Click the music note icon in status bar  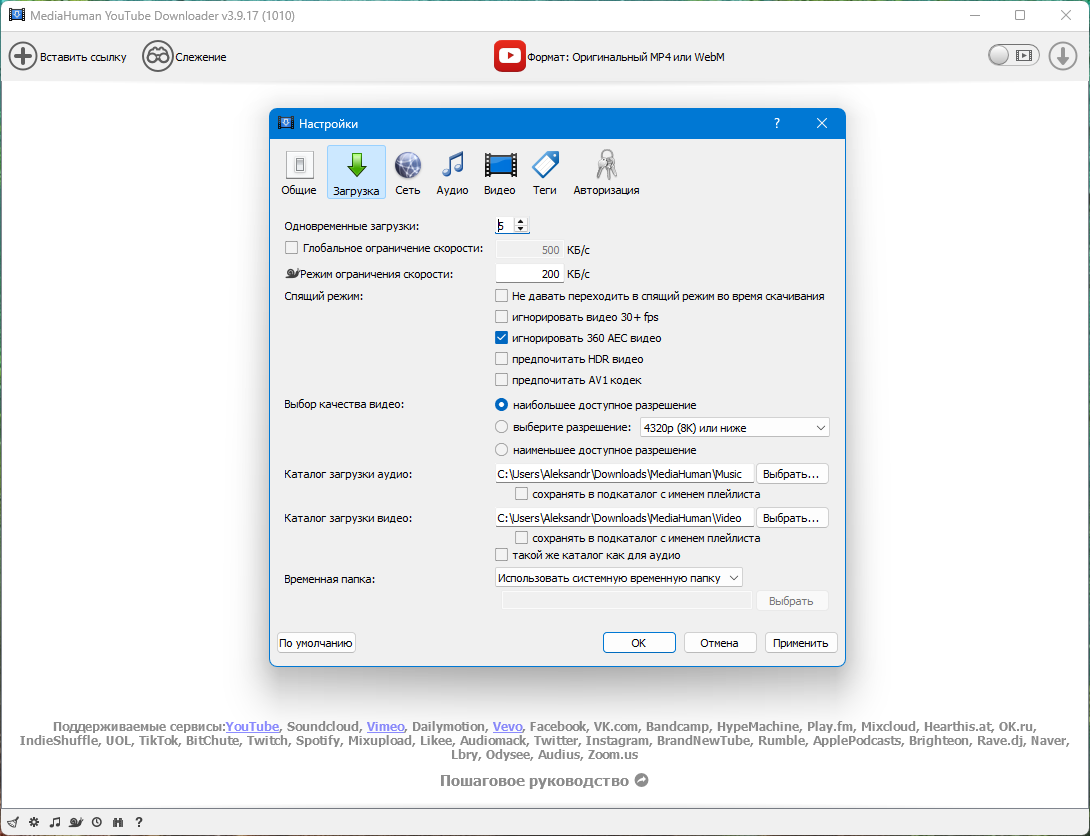tap(55, 822)
